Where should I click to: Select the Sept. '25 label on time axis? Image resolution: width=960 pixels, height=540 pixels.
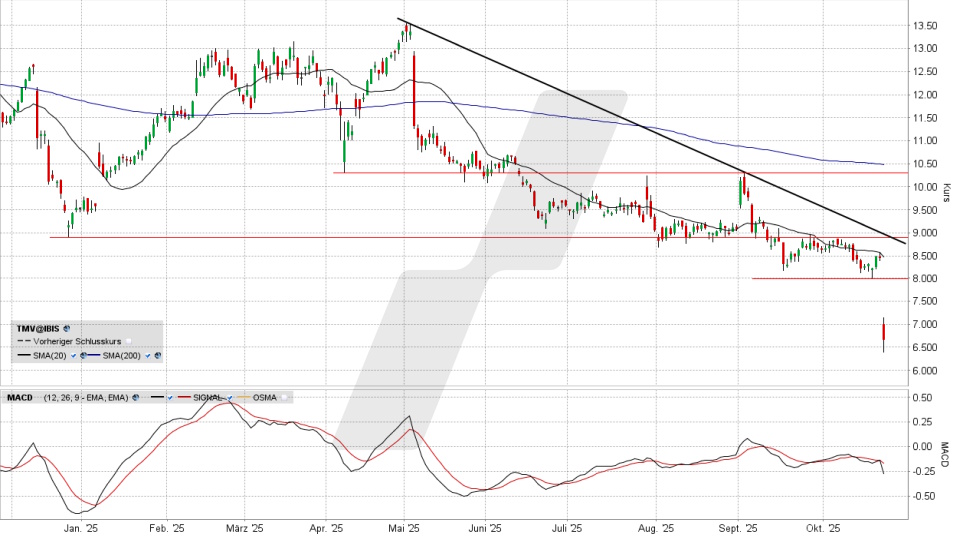(x=739, y=528)
